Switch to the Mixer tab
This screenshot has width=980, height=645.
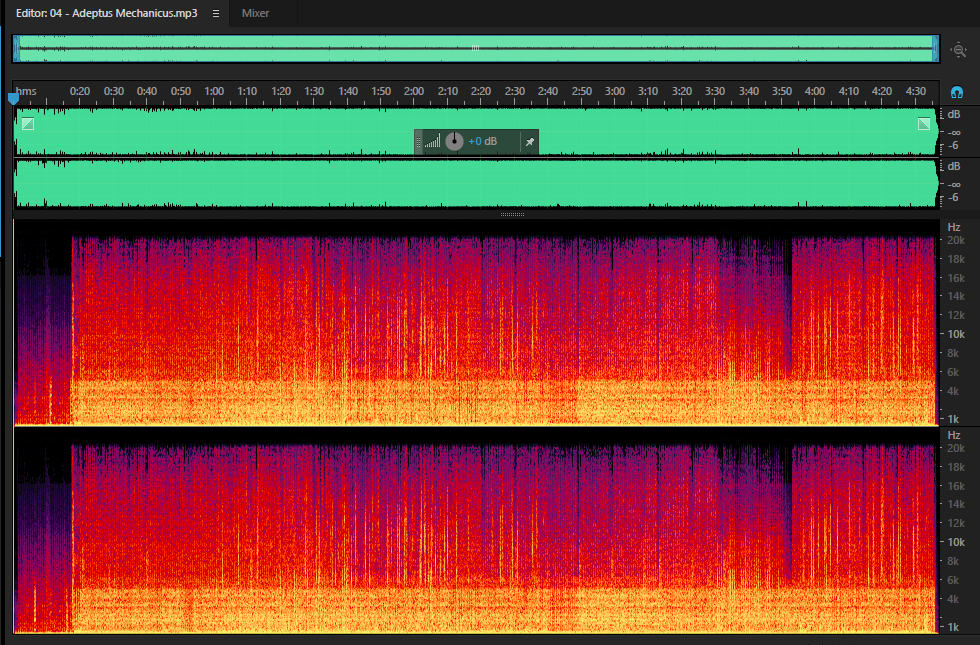[255, 13]
